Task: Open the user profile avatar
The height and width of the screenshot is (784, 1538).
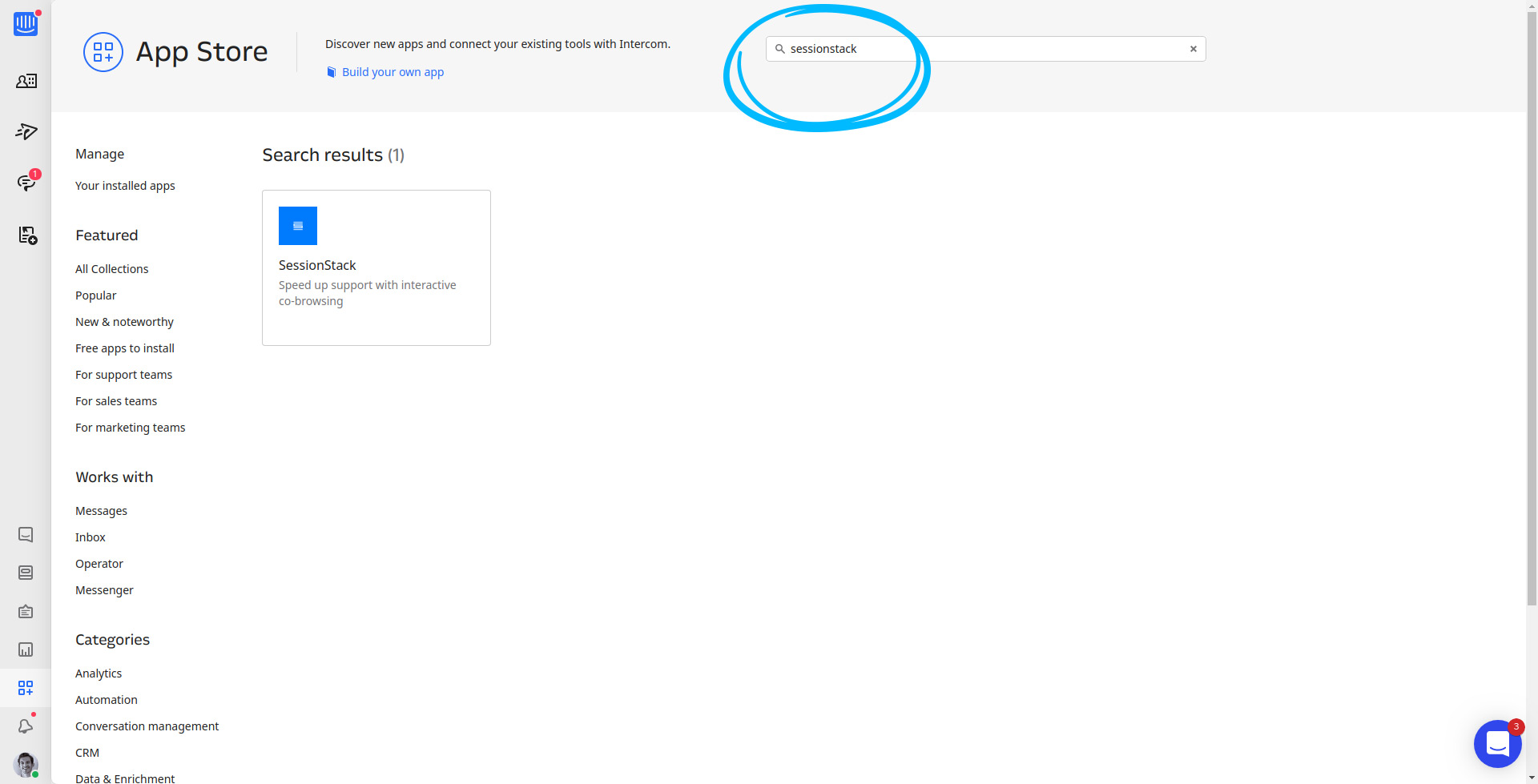Action: coord(26,765)
